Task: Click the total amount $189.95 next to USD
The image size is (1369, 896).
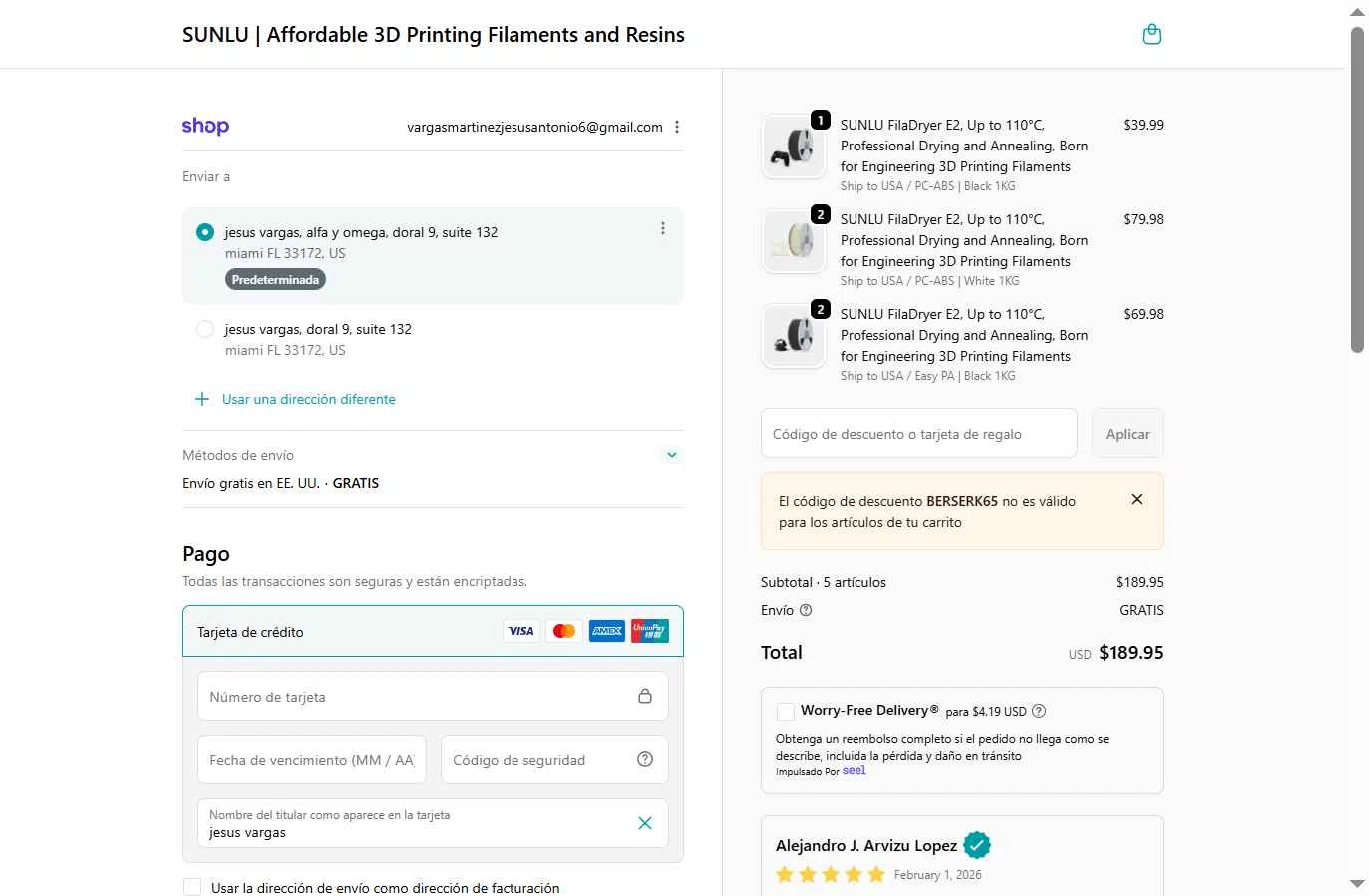Action: [1131, 653]
